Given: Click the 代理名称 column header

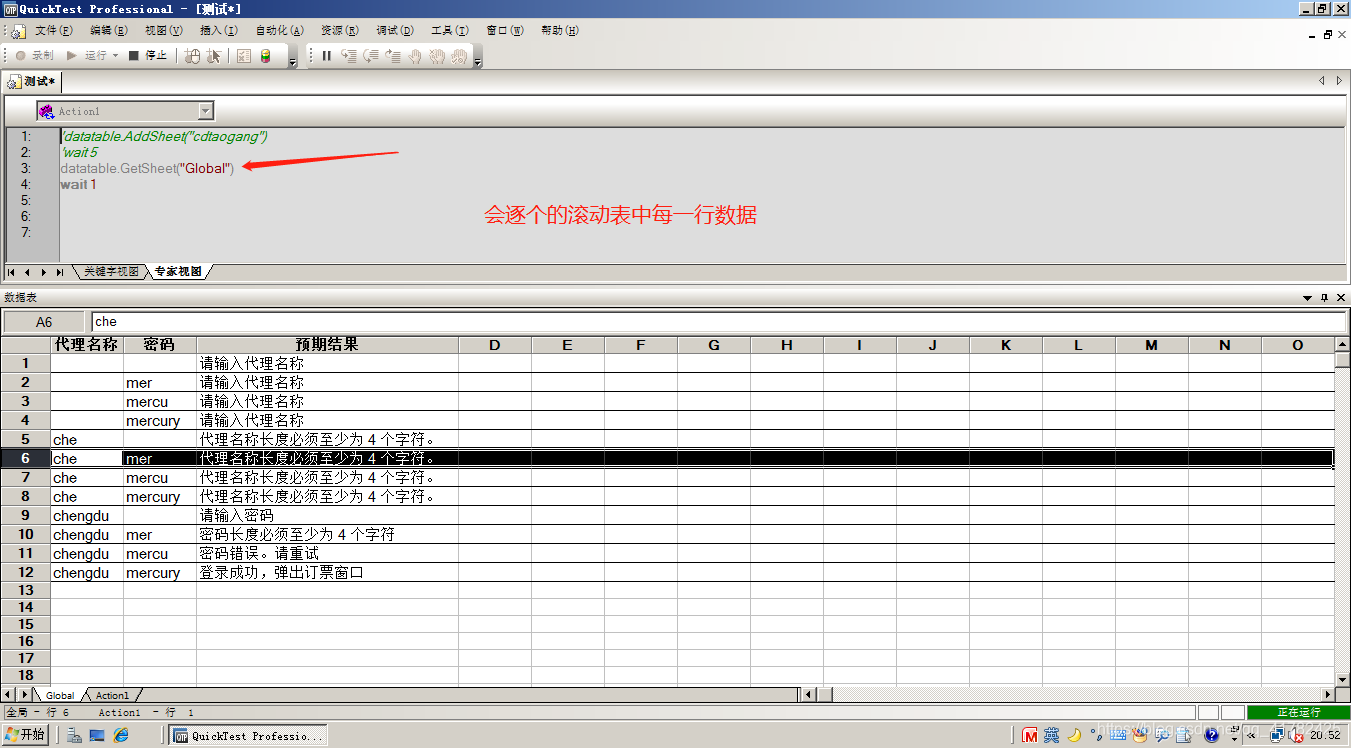Looking at the screenshot, I should [x=87, y=345].
